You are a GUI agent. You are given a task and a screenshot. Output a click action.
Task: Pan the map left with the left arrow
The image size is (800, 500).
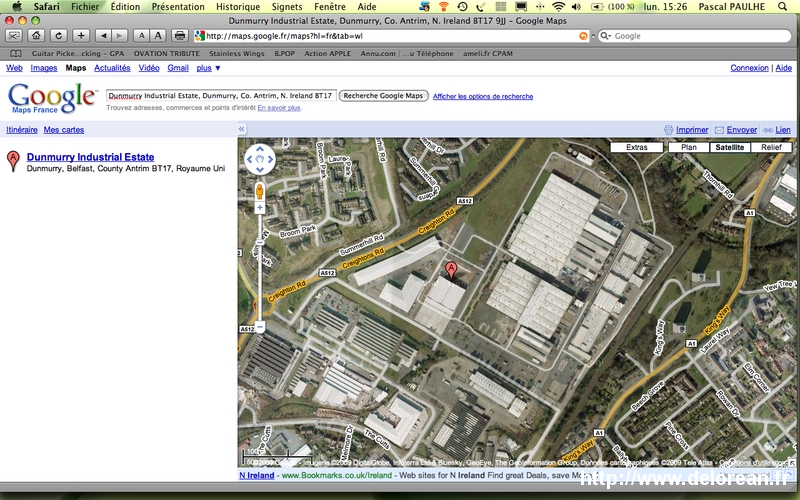(249, 159)
